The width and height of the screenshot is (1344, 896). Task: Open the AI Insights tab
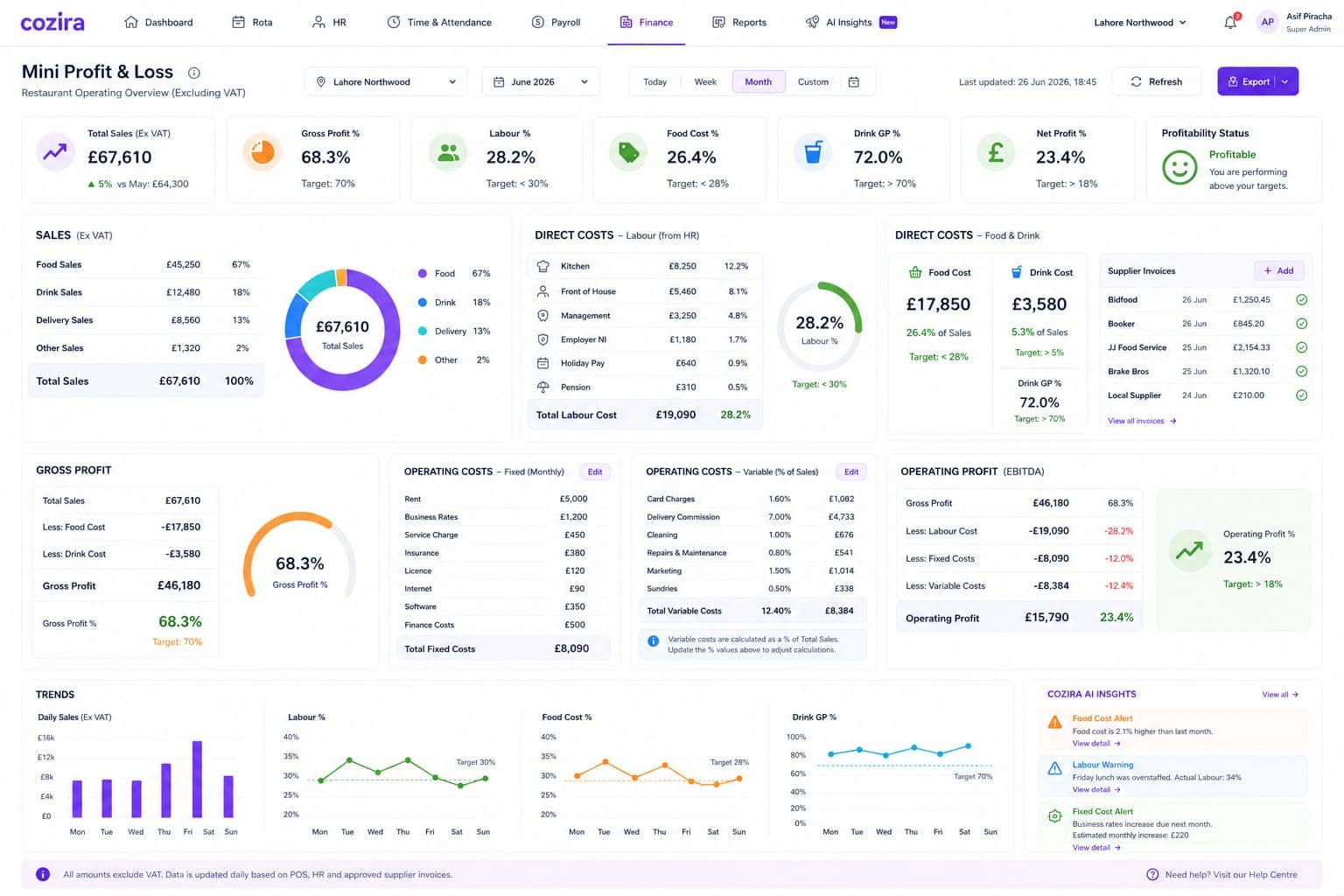coord(851,22)
